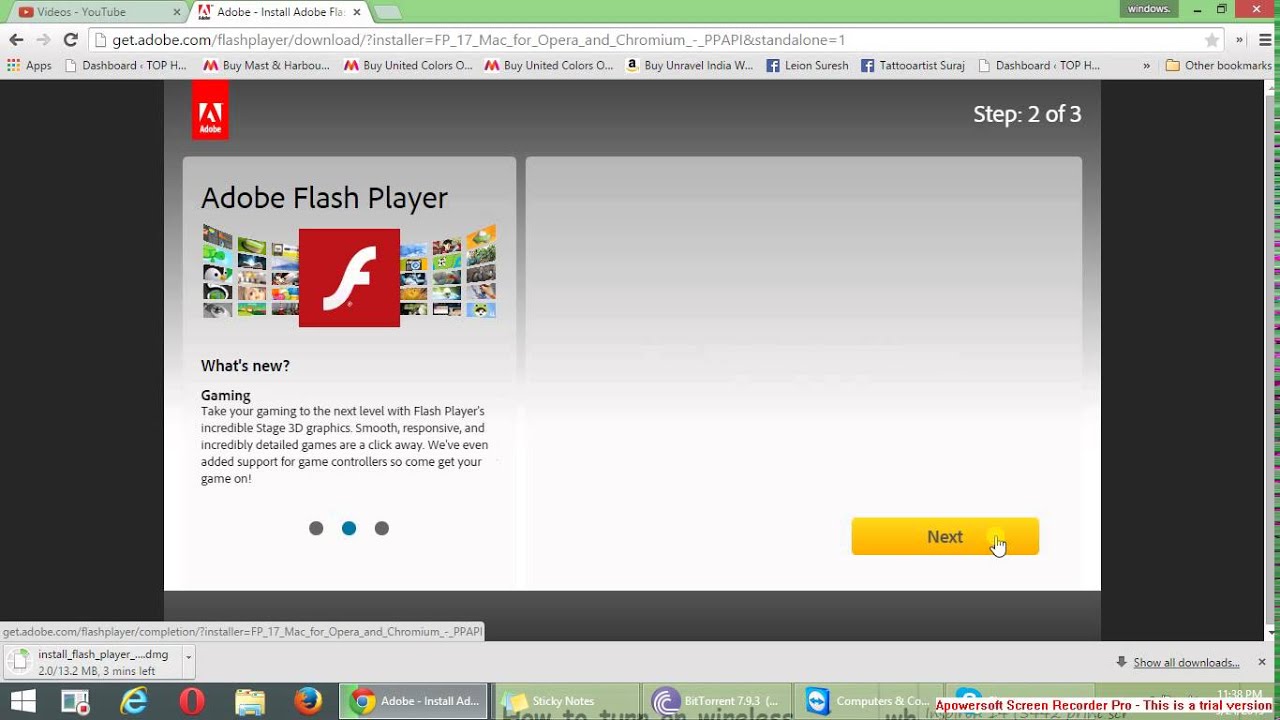
Task: Click Show all downloads link
Action: tap(1186, 662)
